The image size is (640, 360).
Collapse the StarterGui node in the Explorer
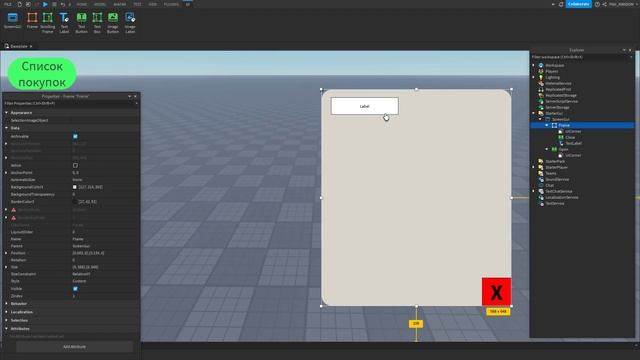[533, 113]
